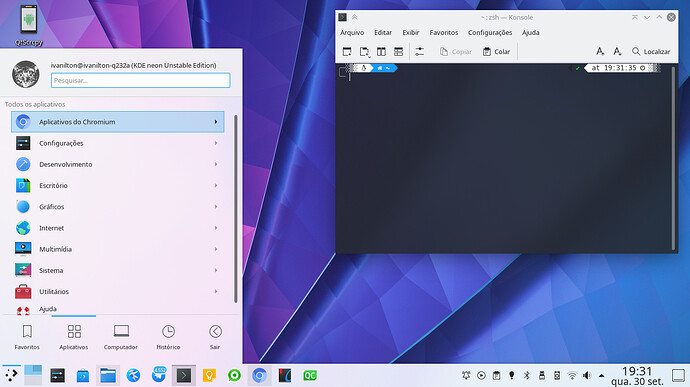Split Konsole view left/right
Image resolution: width=690 pixels, height=387 pixels.
pos(381,52)
